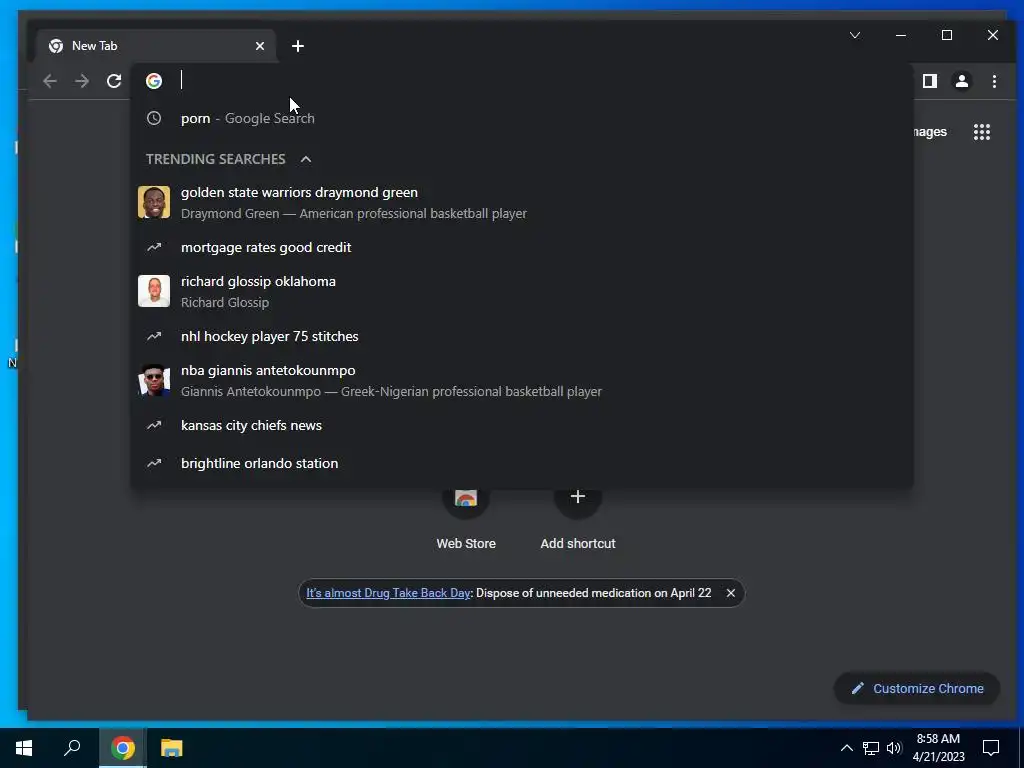Click the Forward navigation arrow

(82, 81)
